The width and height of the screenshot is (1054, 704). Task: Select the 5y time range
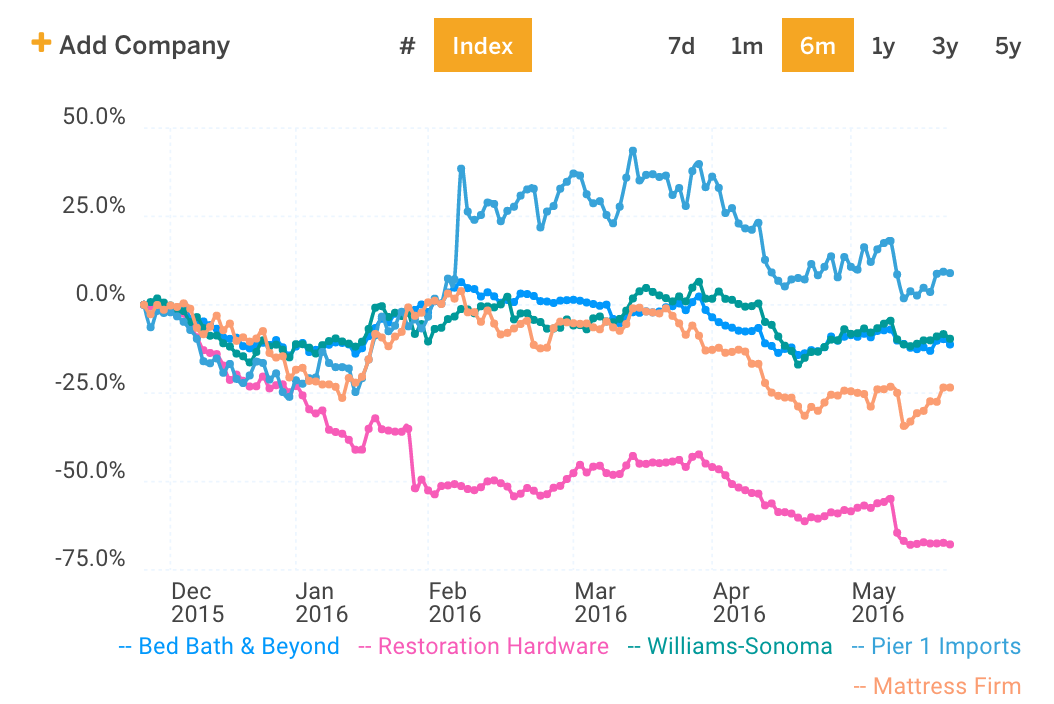(x=1006, y=45)
